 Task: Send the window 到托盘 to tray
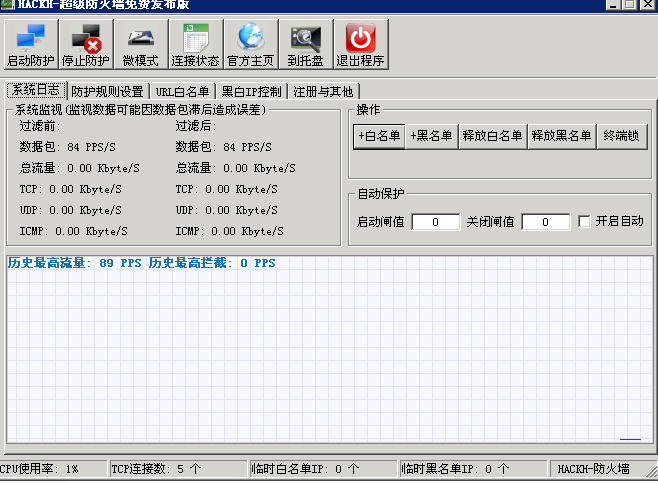pyautogui.click(x=306, y=44)
